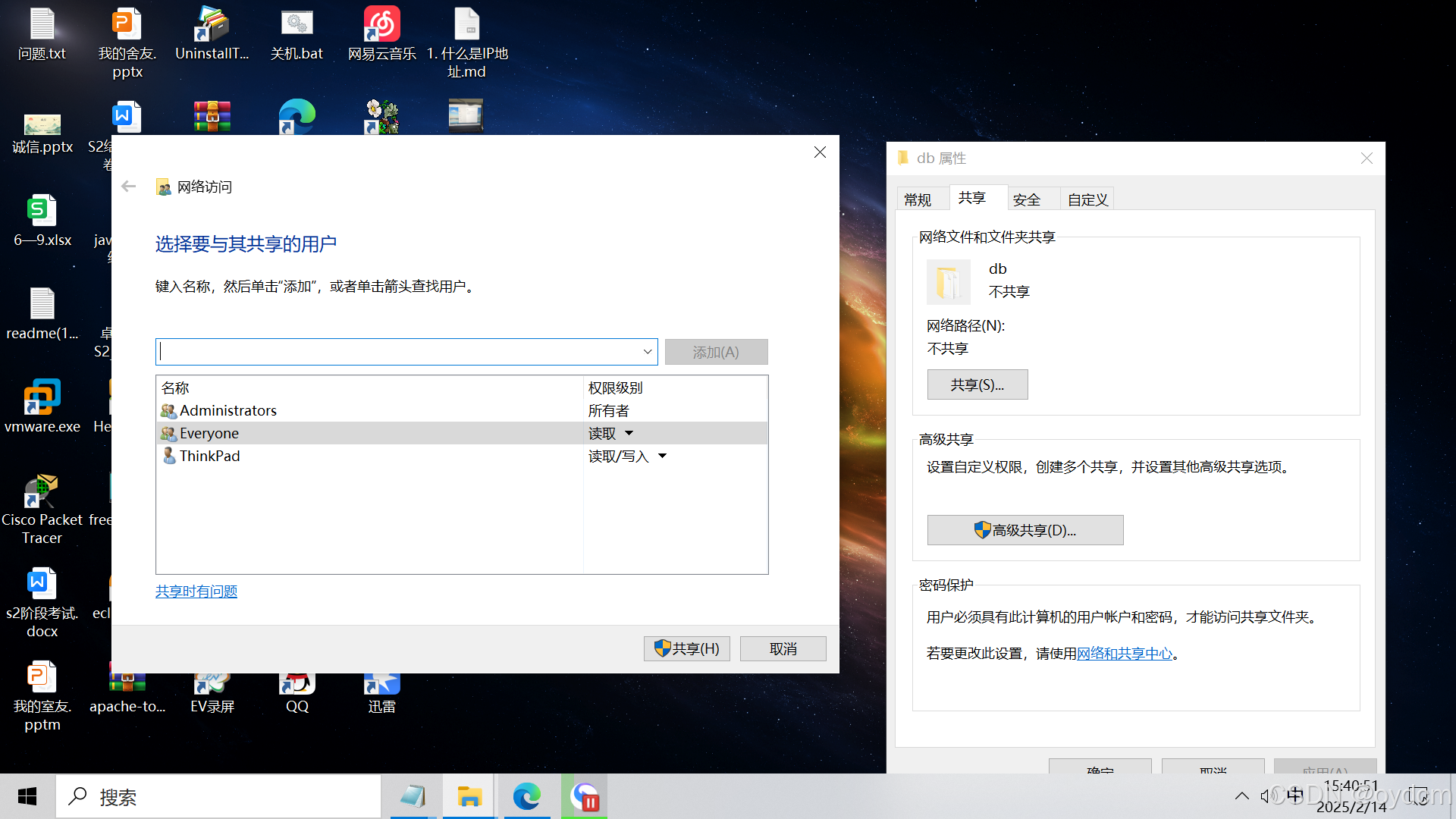Open the QQ desktop shortcut

click(x=297, y=685)
